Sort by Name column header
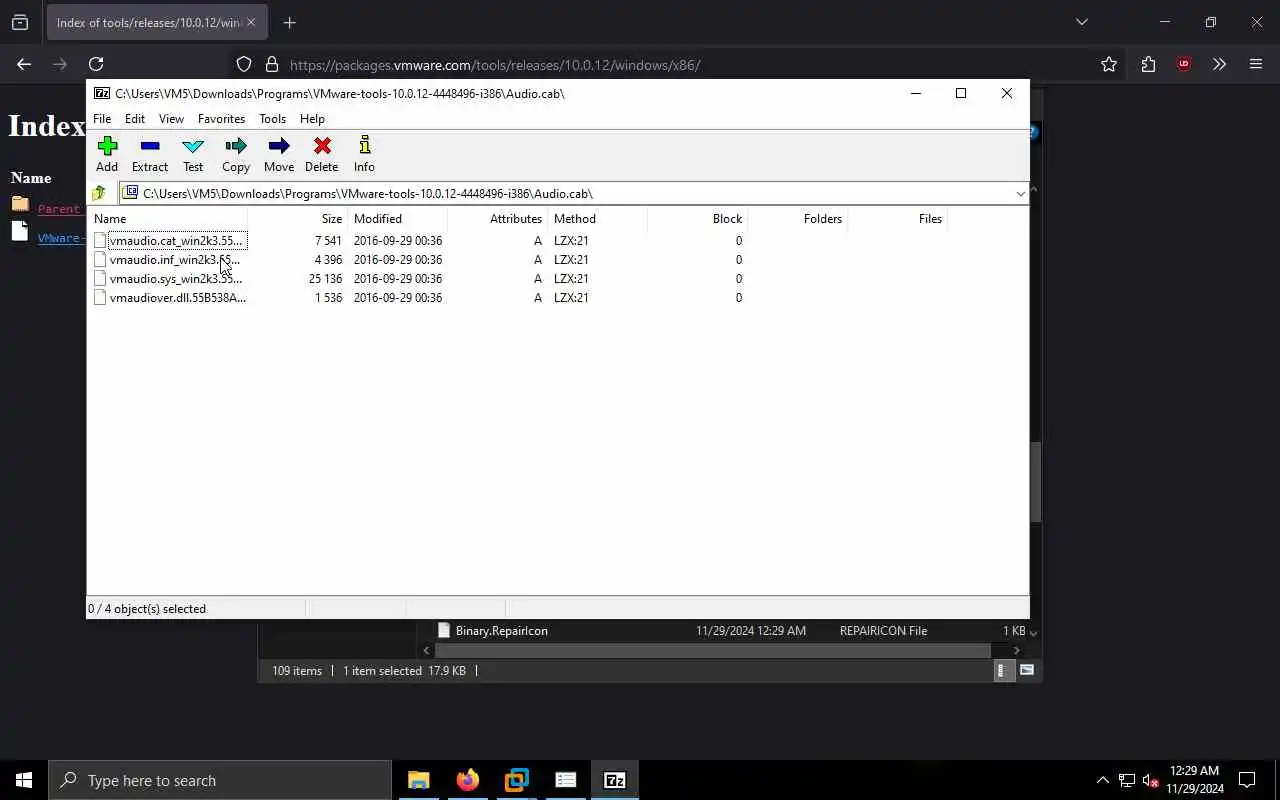Image resolution: width=1280 pixels, height=800 pixels. [168, 219]
